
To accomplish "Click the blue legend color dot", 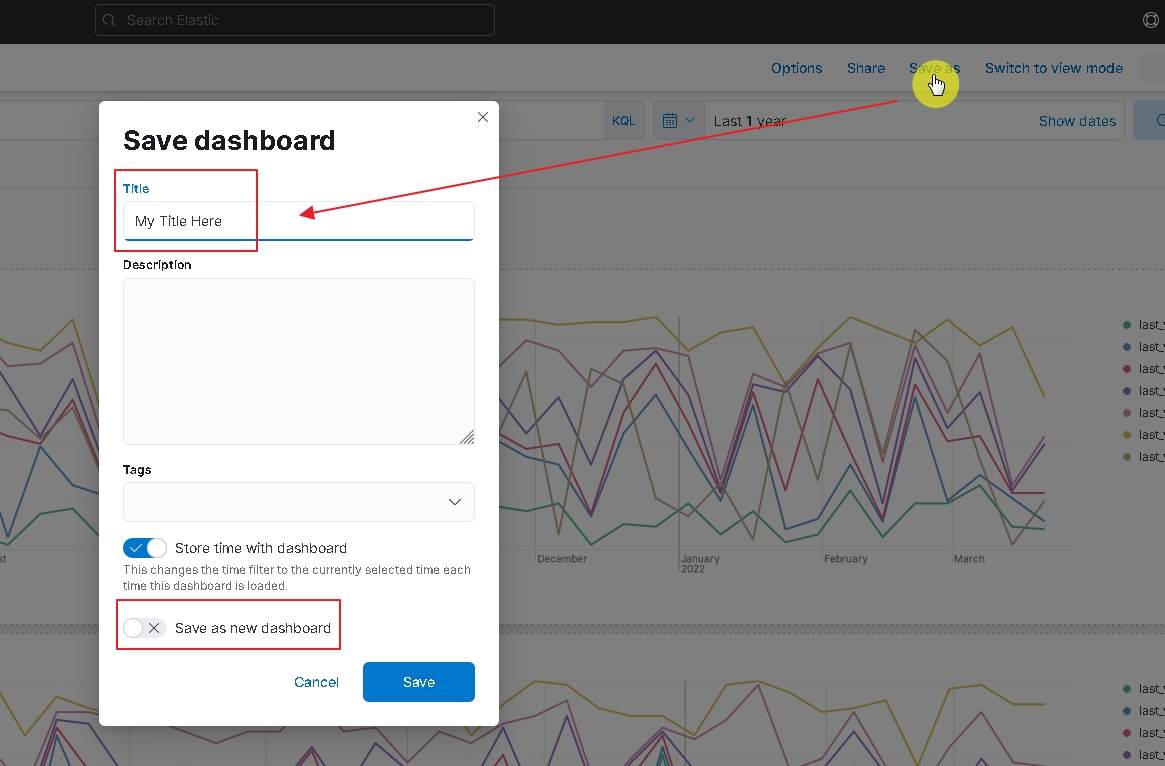I will [x=1128, y=346].
